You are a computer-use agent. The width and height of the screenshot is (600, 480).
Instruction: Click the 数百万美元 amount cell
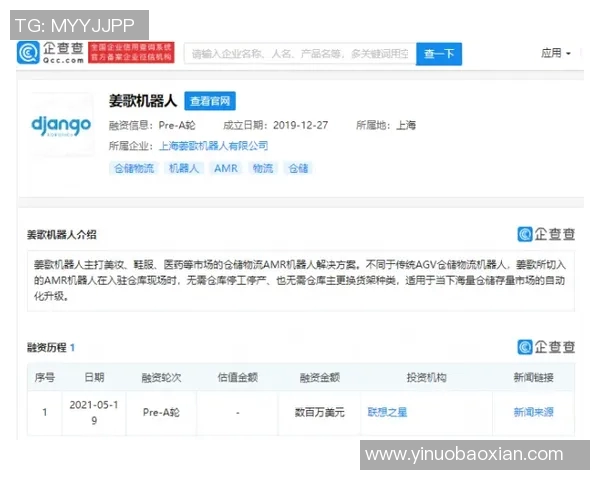[320, 412]
